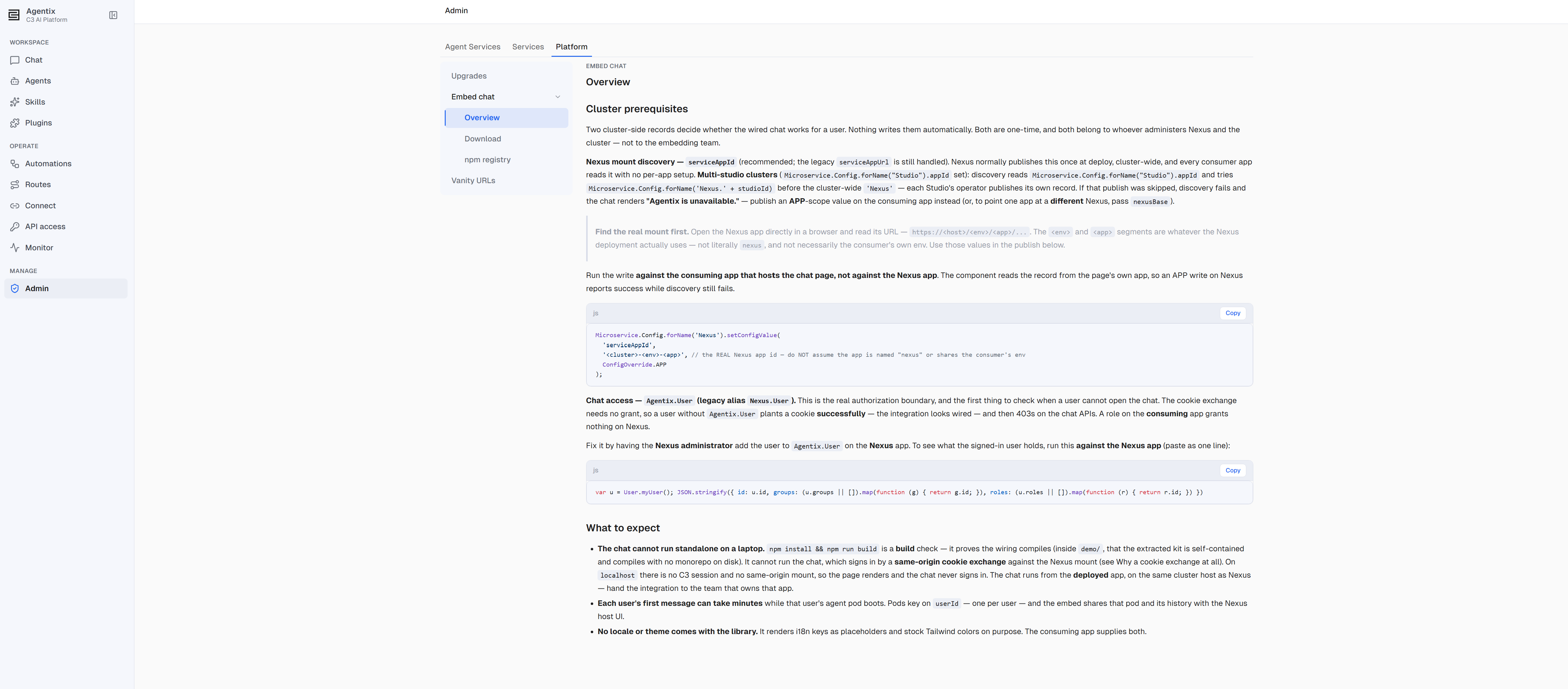Click the 'nexusBase' inline code

click(1151, 202)
